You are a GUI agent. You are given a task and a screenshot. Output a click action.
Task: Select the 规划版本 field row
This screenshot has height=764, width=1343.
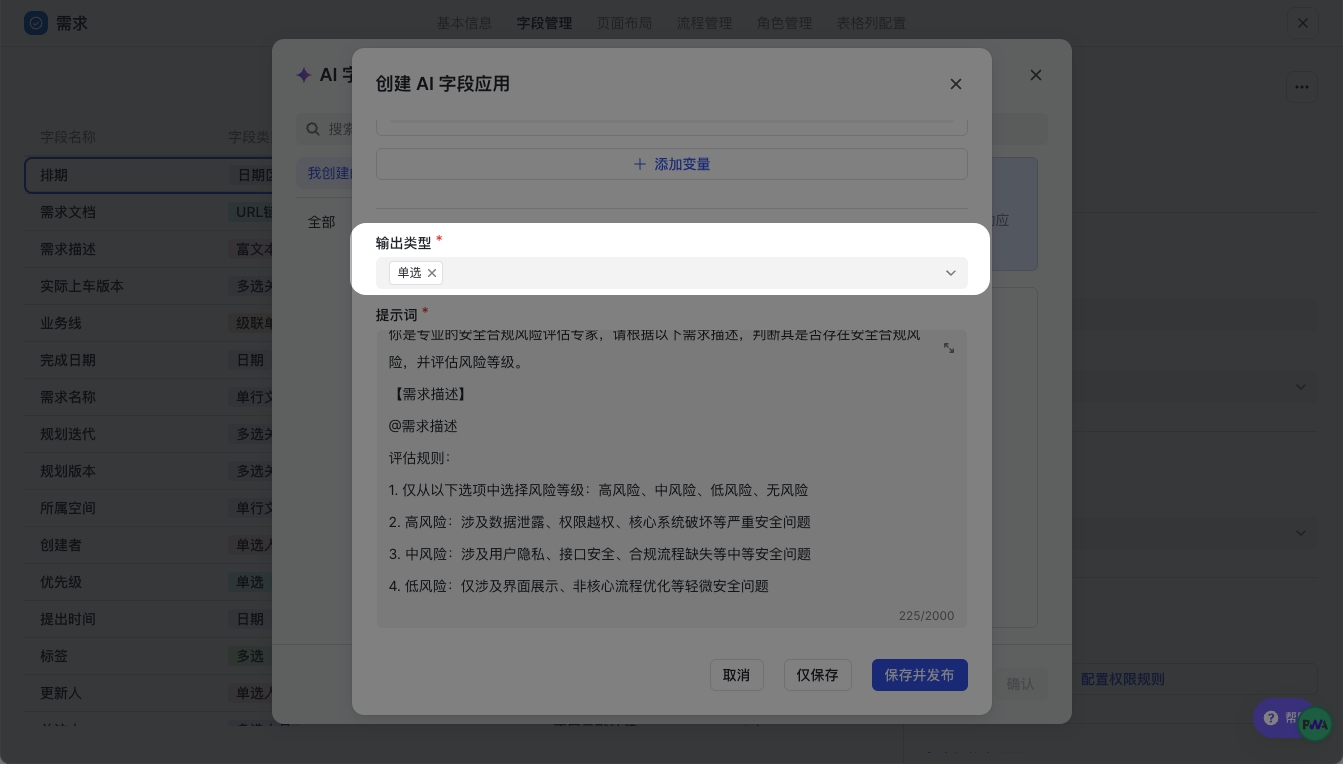tap(149, 471)
